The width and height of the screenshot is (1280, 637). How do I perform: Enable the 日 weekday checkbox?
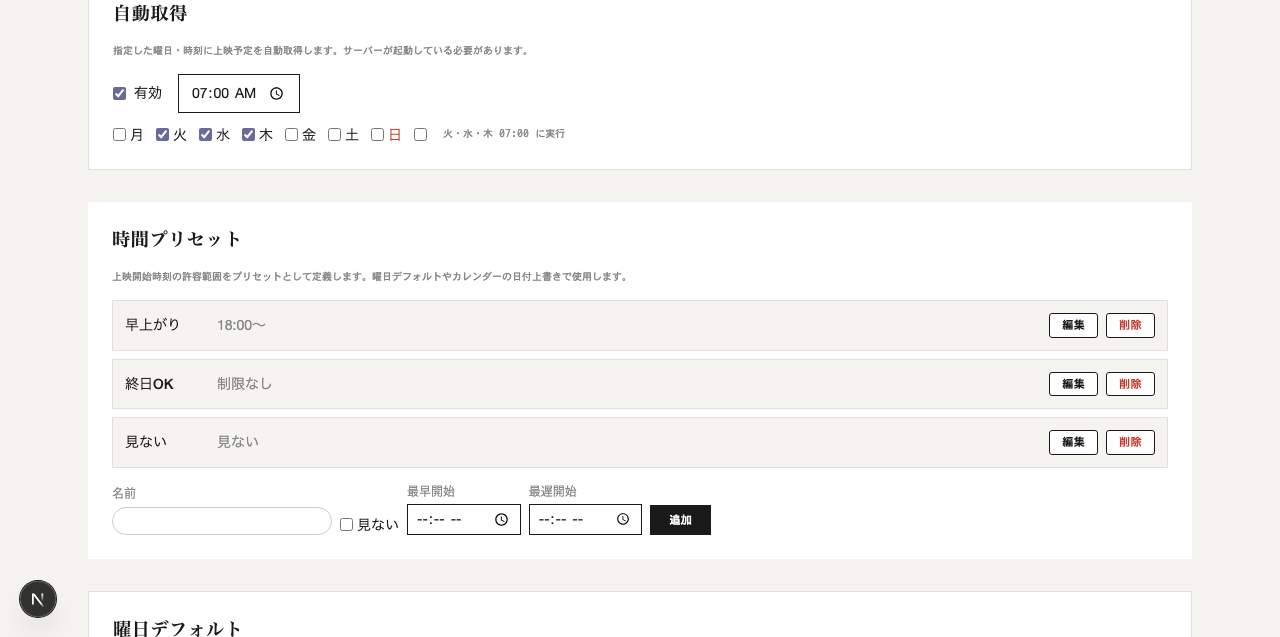coord(377,134)
